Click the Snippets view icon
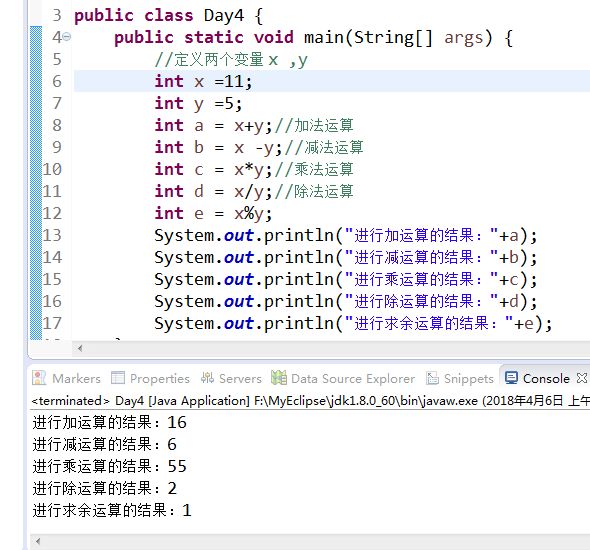 click(432, 378)
